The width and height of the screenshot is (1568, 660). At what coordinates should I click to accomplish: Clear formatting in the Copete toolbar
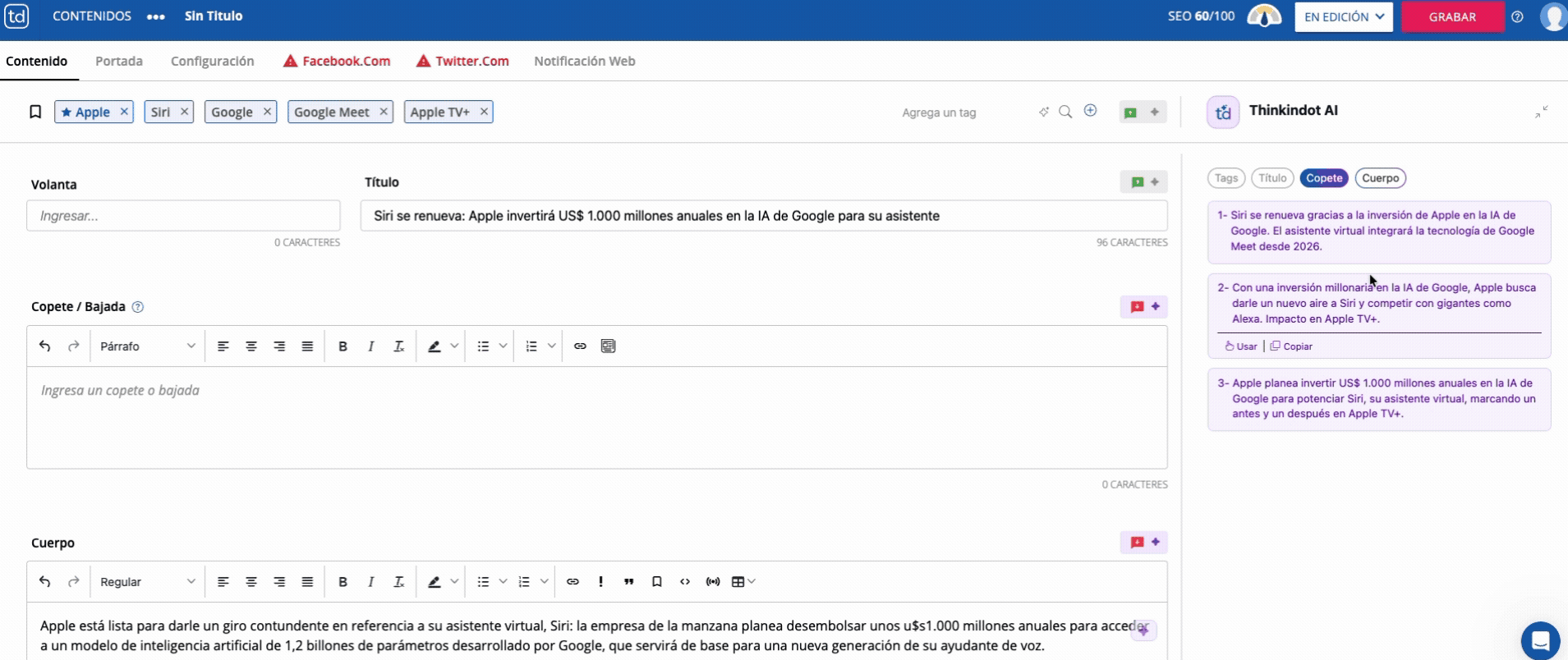pyautogui.click(x=398, y=346)
